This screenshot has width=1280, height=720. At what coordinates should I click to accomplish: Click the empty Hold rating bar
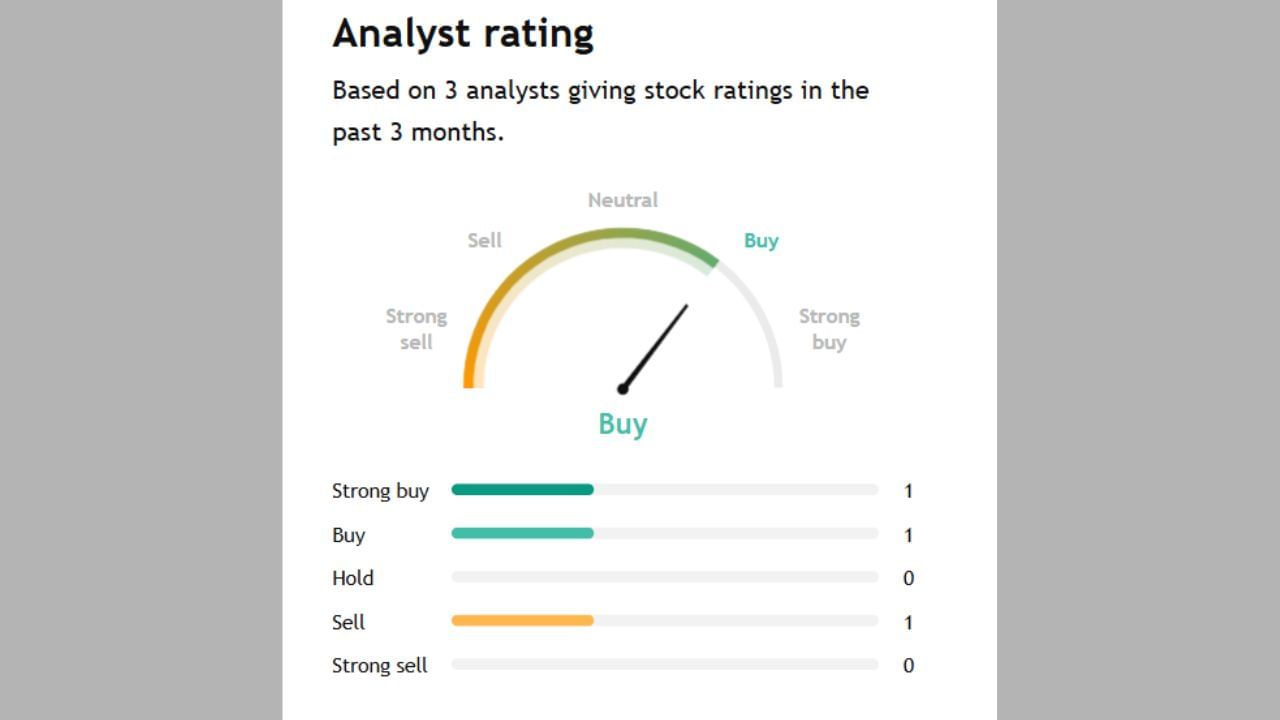pos(664,577)
